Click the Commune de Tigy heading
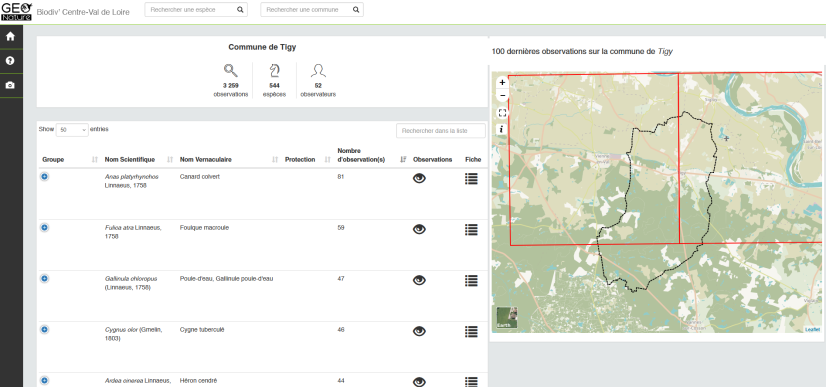This screenshot has width=826, height=387. (x=262, y=47)
